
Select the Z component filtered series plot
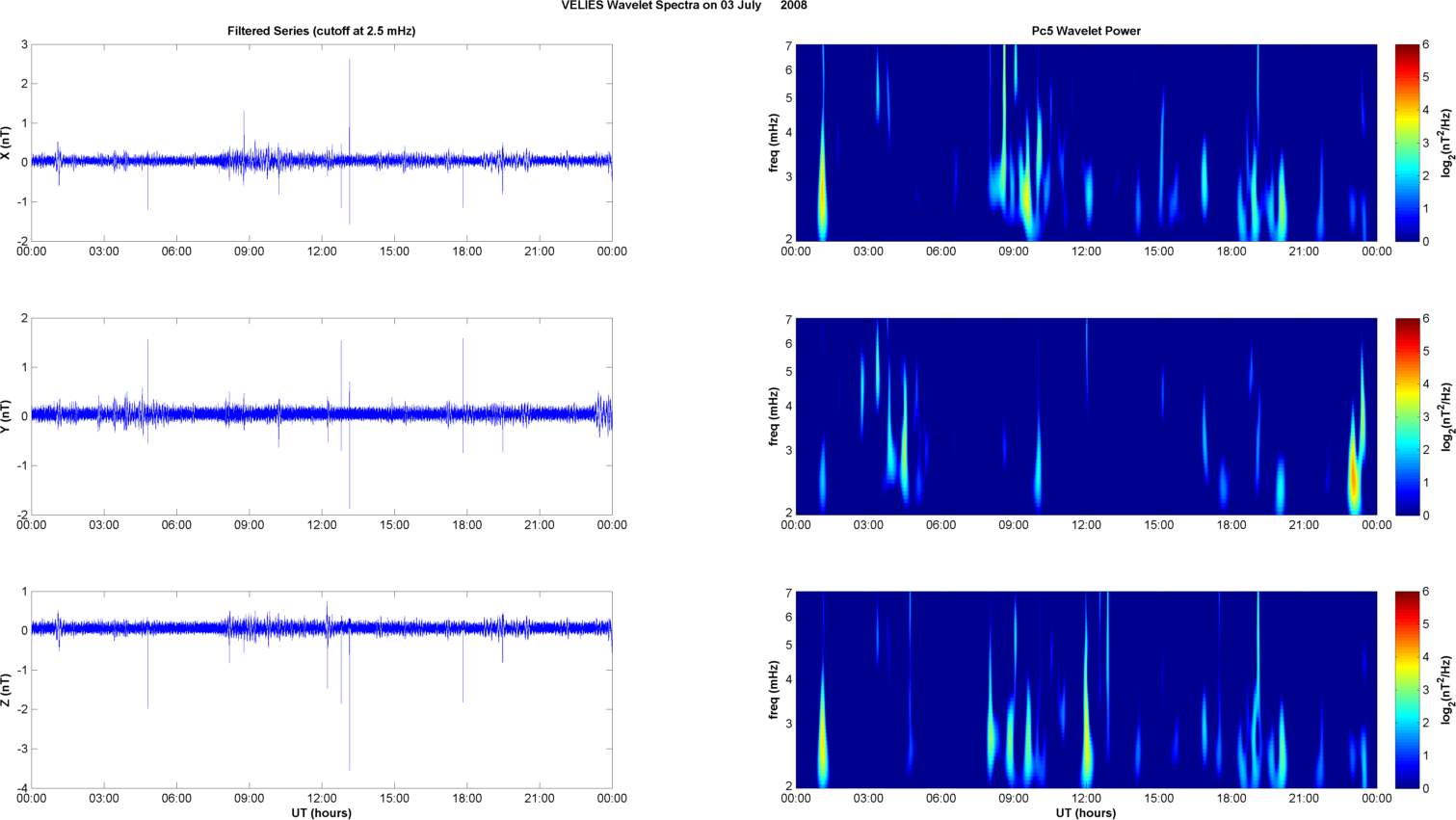tap(322, 690)
